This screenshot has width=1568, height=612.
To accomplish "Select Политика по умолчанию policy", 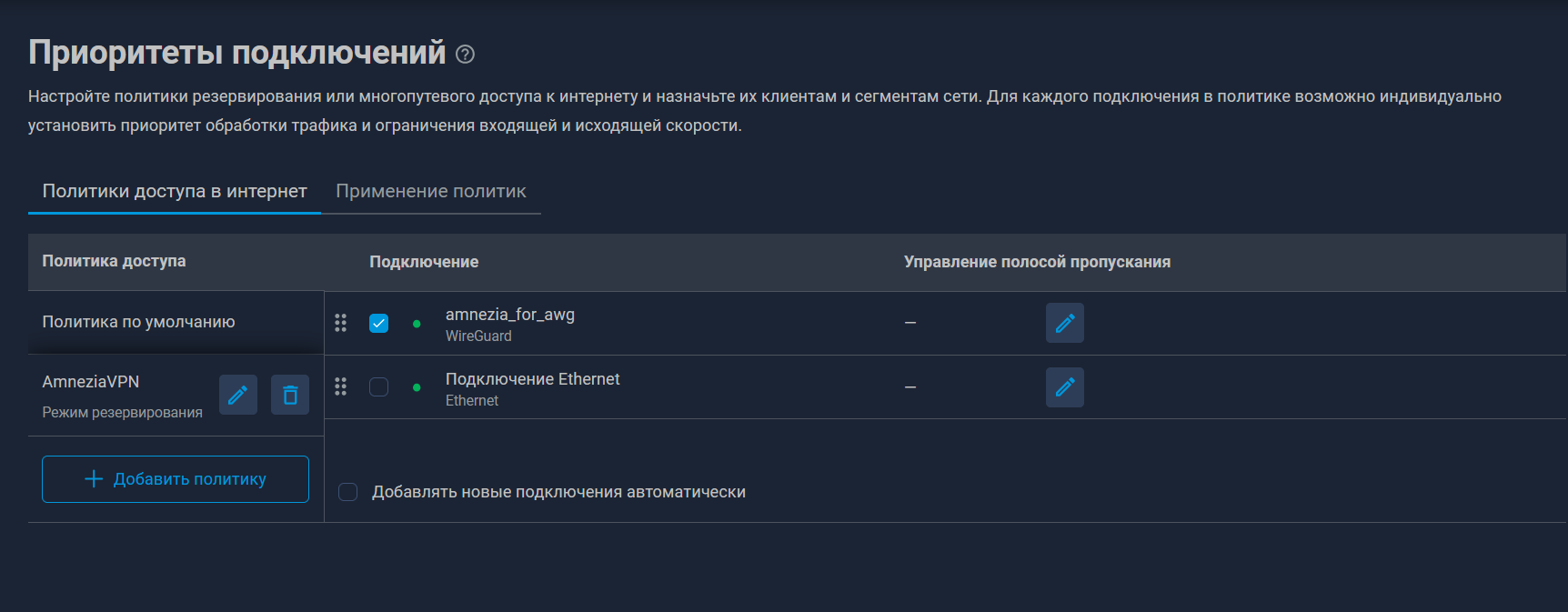I will click(x=176, y=322).
